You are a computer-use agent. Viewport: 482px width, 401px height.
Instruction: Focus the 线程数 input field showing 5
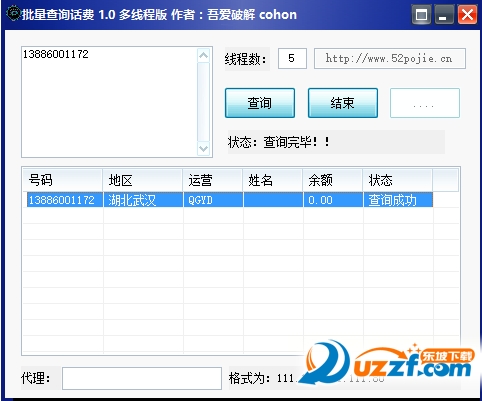coord(292,59)
